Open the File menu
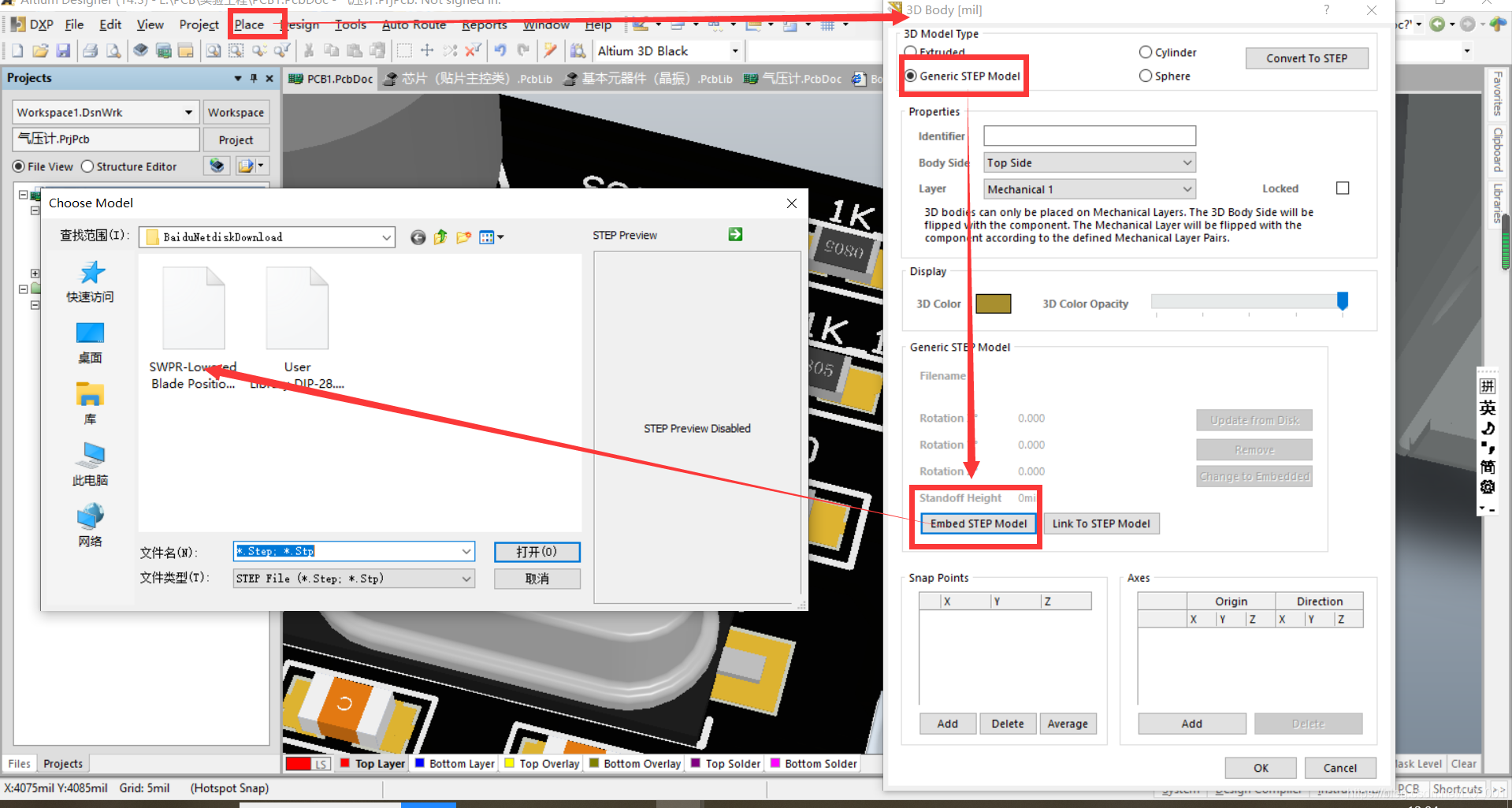Screen dimensions: 1512x808 74,24
